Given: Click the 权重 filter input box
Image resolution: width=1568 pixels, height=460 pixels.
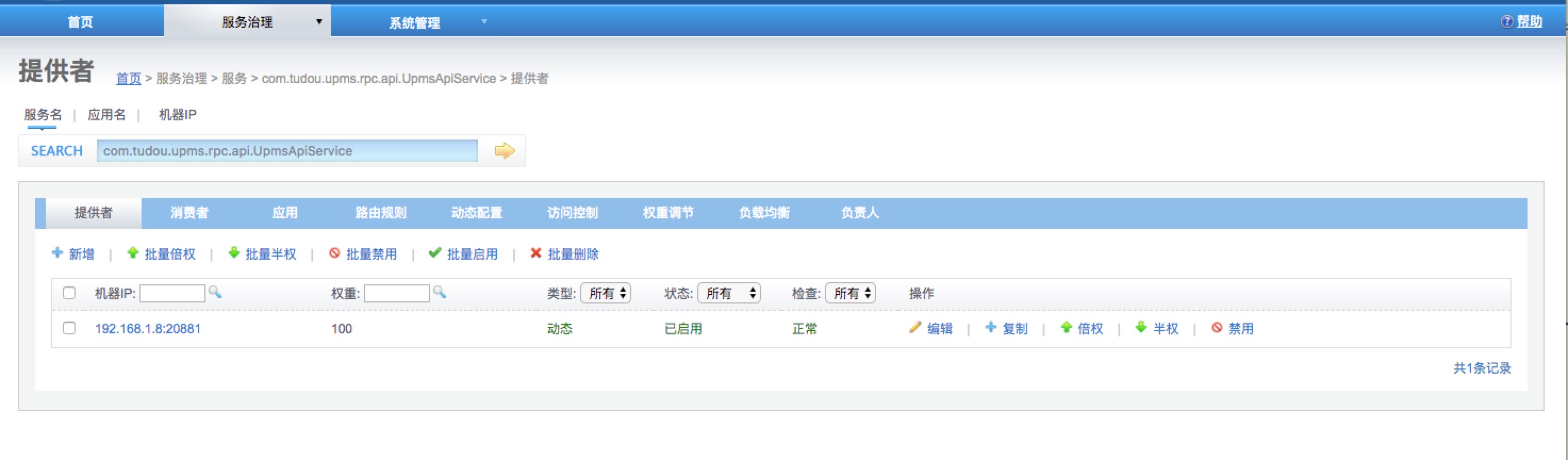Looking at the screenshot, I should (x=397, y=293).
